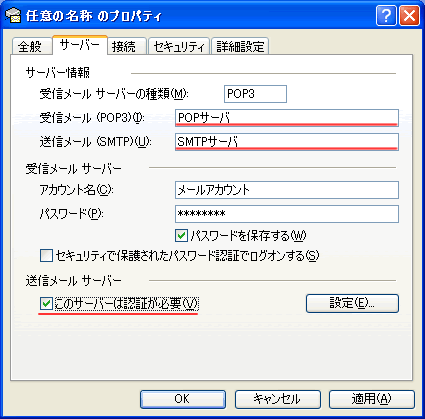Uncheck このサーバーは認証が必要 checkbox
Viewport: 425px width, 419px height.
coord(46,303)
